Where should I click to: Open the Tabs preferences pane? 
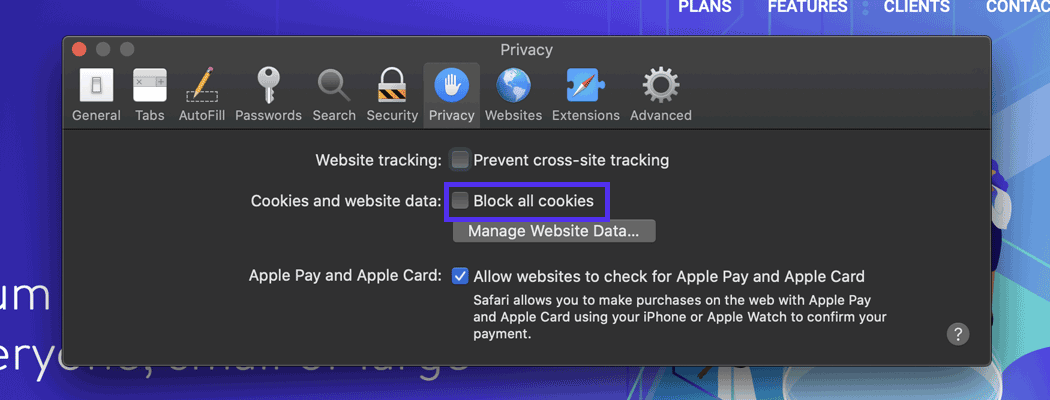pos(150,94)
